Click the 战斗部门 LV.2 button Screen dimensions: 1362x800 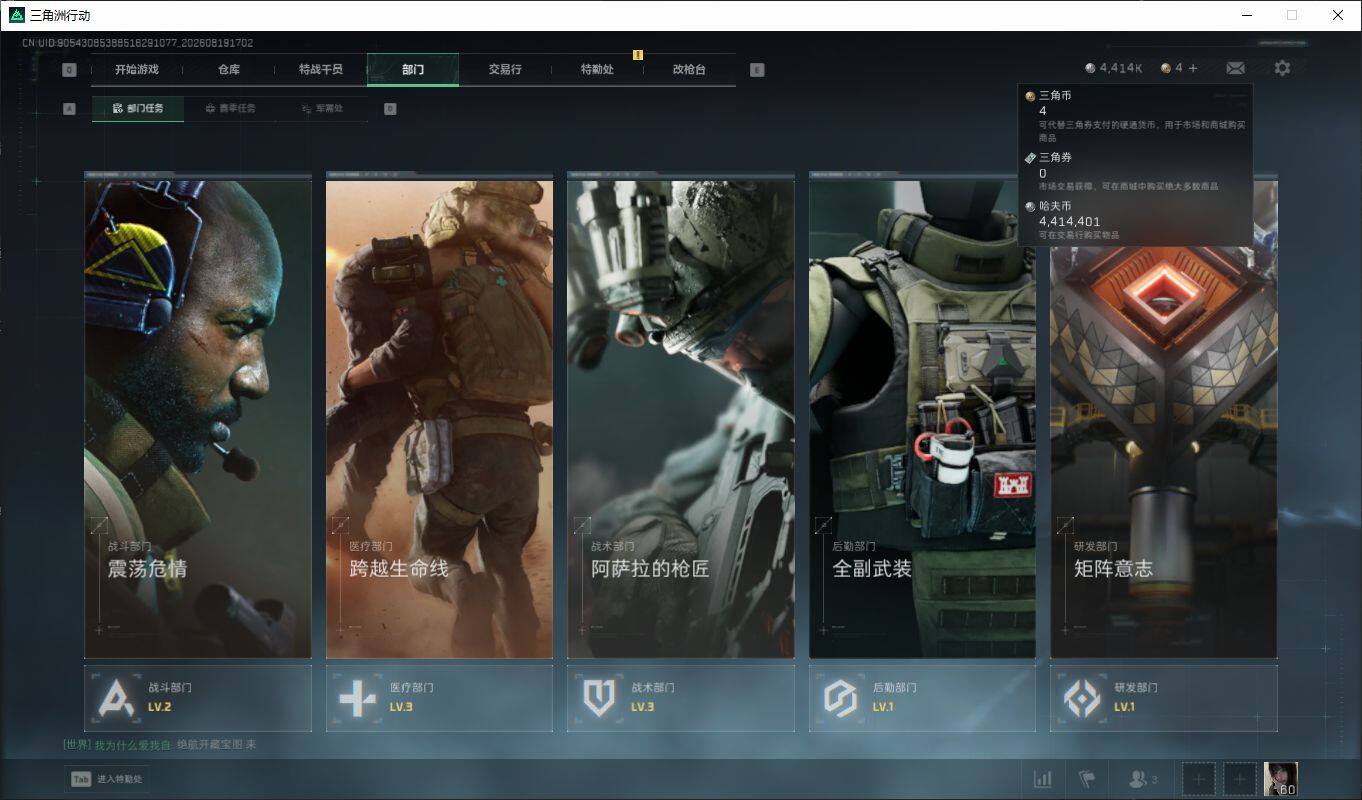point(198,698)
